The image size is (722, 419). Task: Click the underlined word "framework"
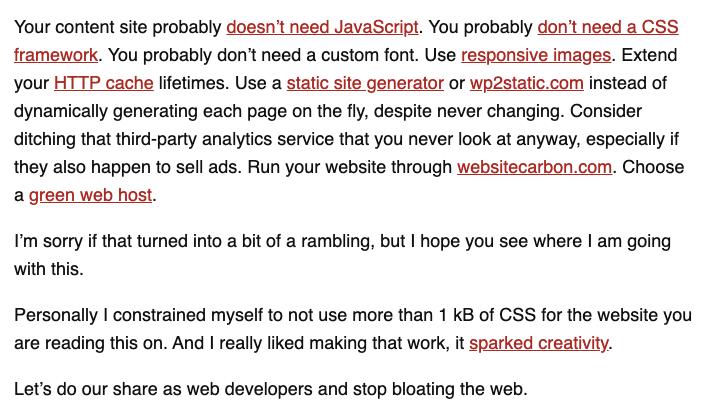(56, 55)
